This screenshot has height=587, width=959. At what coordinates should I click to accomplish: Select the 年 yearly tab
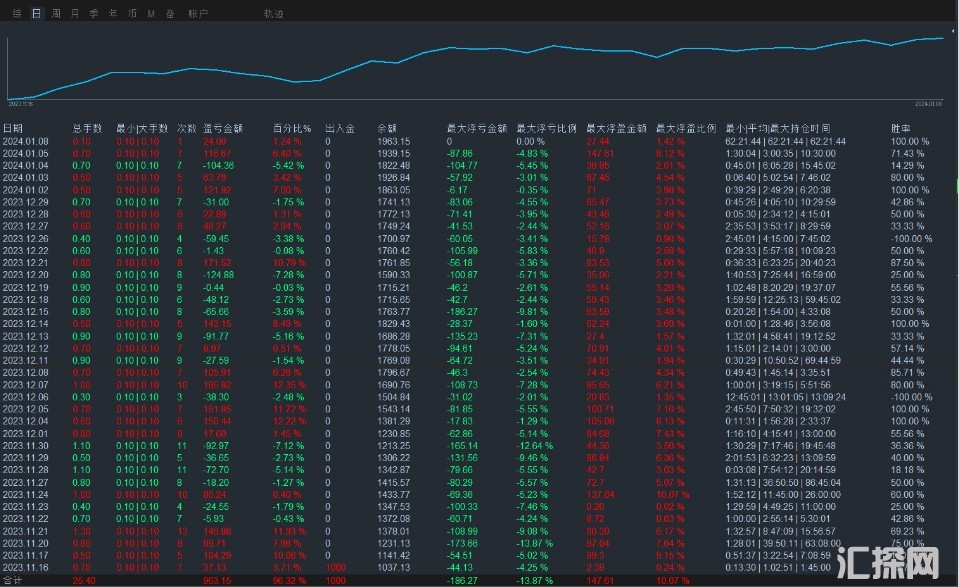click(x=113, y=13)
